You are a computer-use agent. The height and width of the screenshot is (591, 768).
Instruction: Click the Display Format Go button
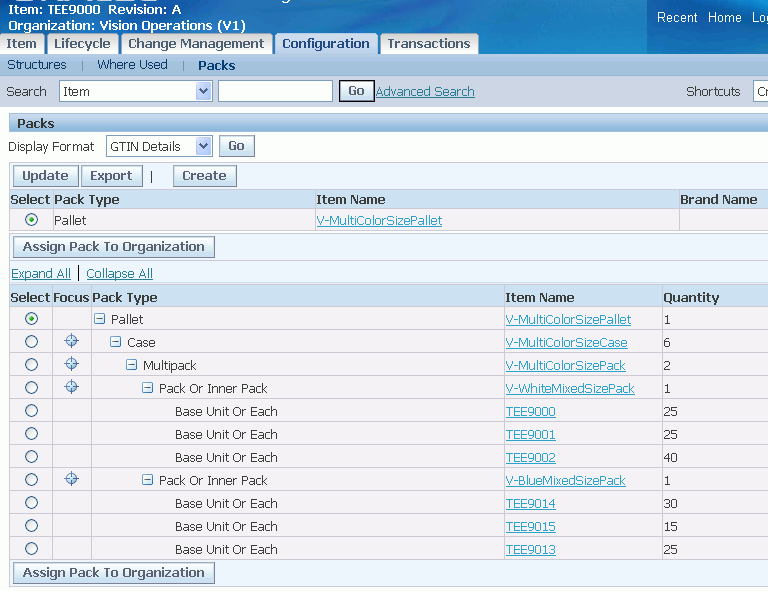pos(237,146)
